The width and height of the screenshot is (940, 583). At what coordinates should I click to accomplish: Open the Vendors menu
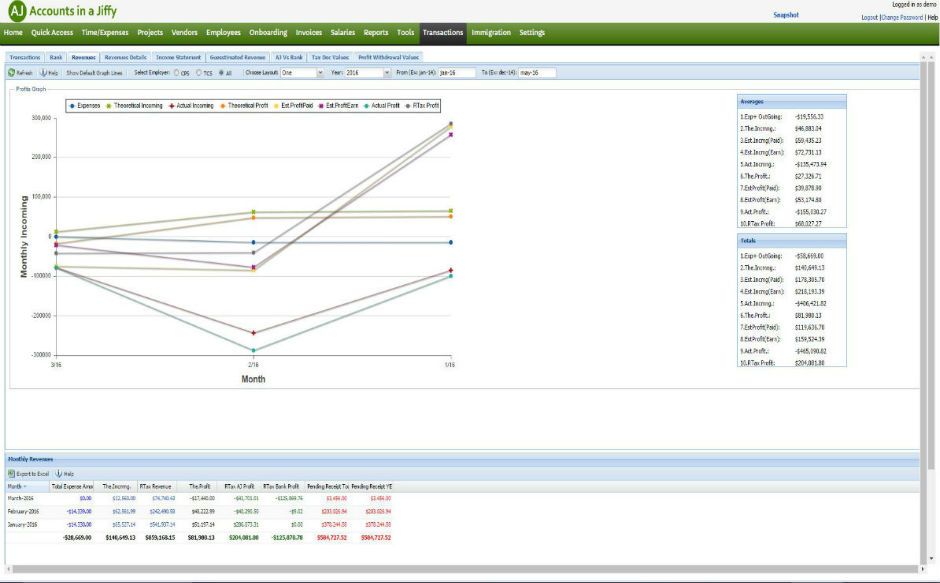[x=185, y=32]
